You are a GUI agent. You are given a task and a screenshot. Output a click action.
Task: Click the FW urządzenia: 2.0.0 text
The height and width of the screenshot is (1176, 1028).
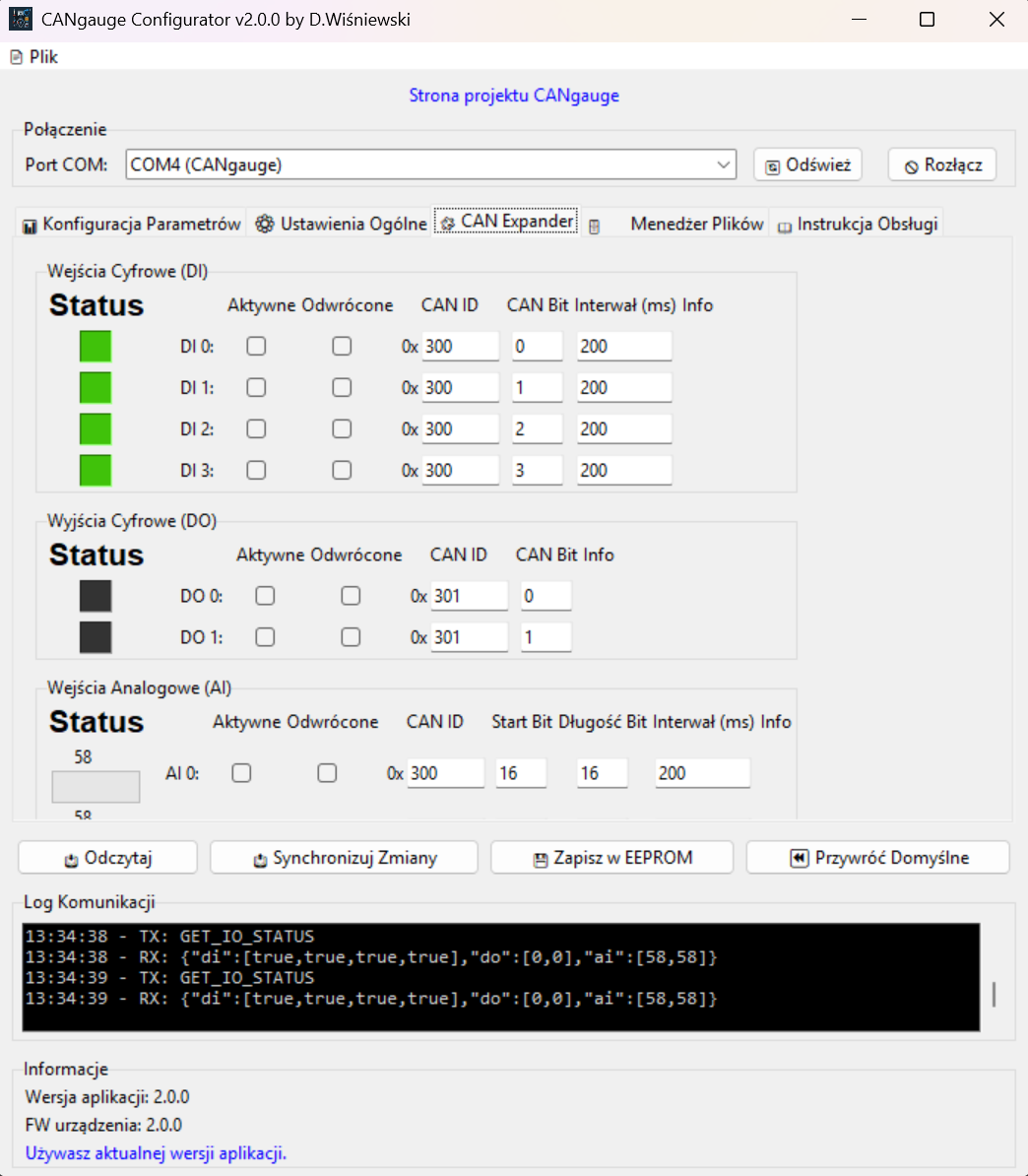tap(103, 1125)
